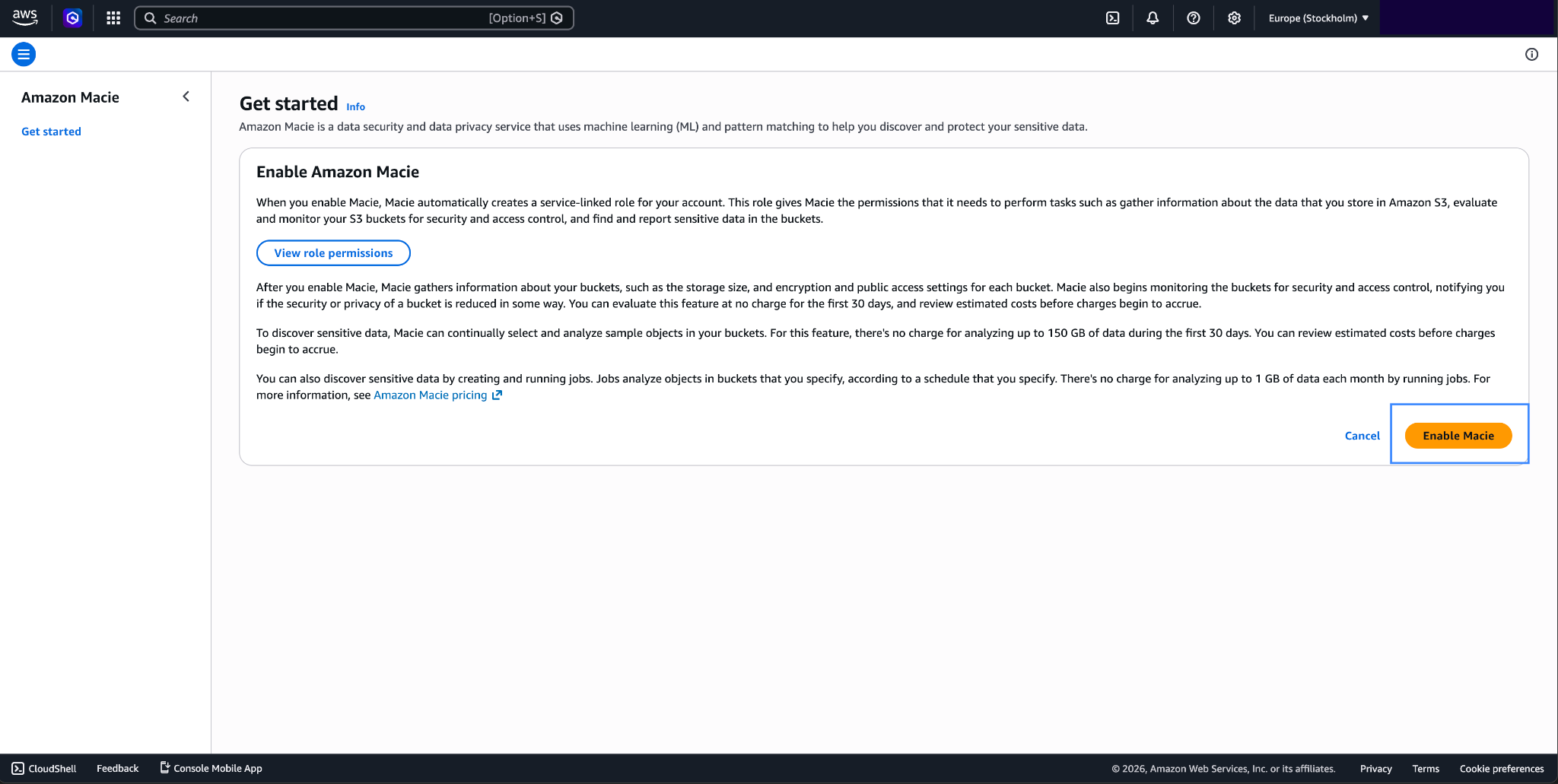Open the notifications bell

pos(1153,18)
